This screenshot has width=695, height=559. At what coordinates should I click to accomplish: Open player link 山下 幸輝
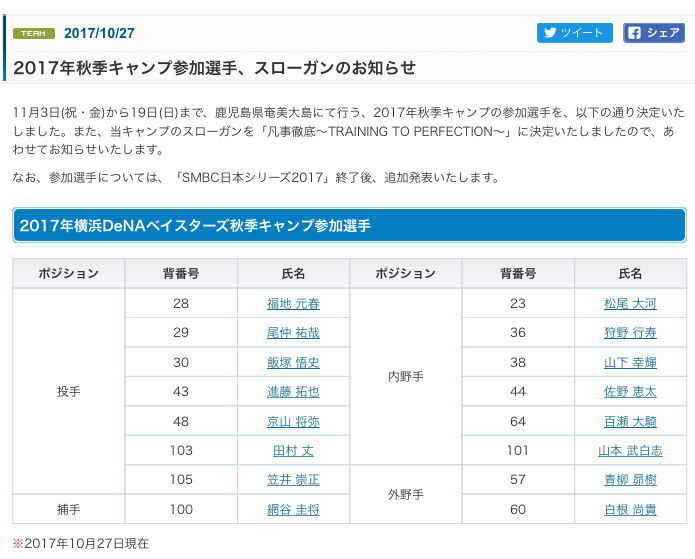(630, 363)
